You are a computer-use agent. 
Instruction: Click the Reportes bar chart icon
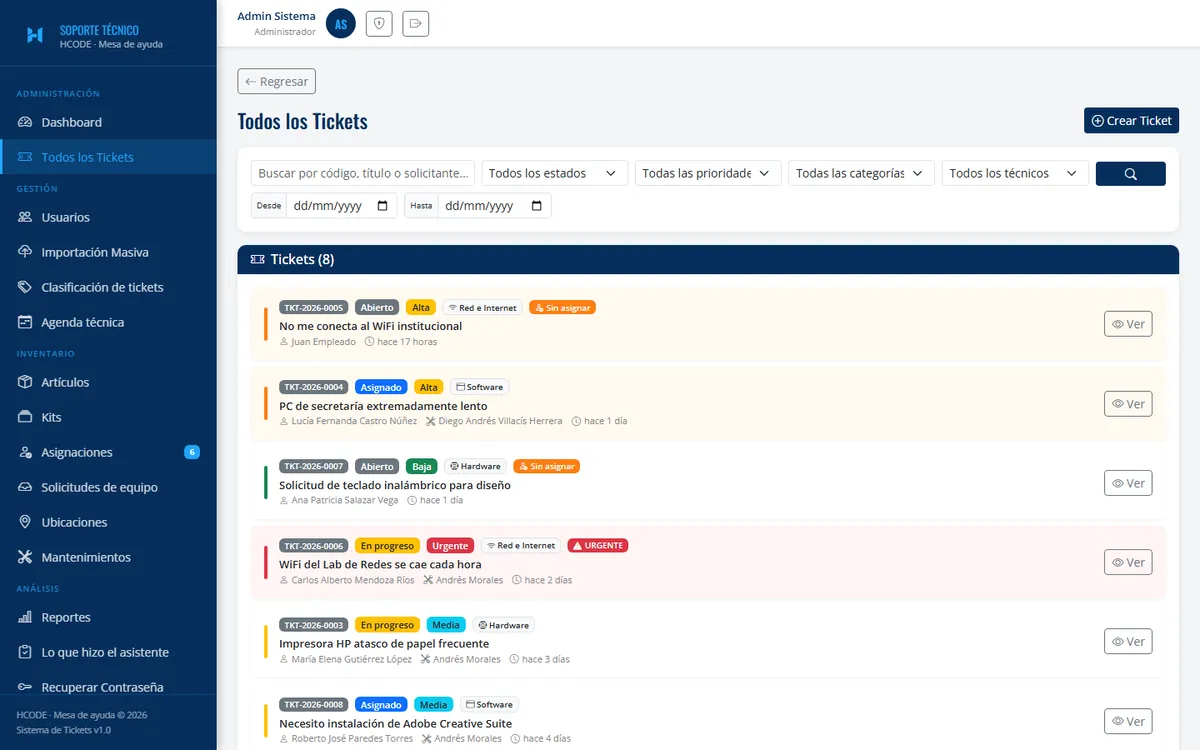25,617
